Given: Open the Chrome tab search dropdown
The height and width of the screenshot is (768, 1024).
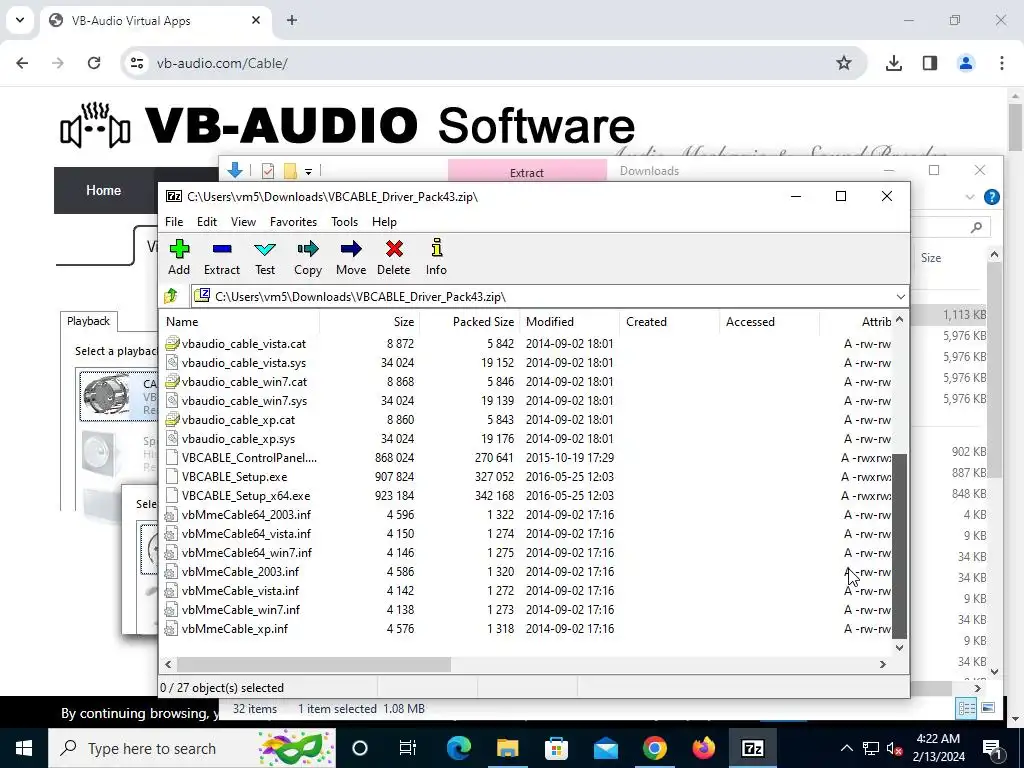Looking at the screenshot, I should (x=20, y=20).
